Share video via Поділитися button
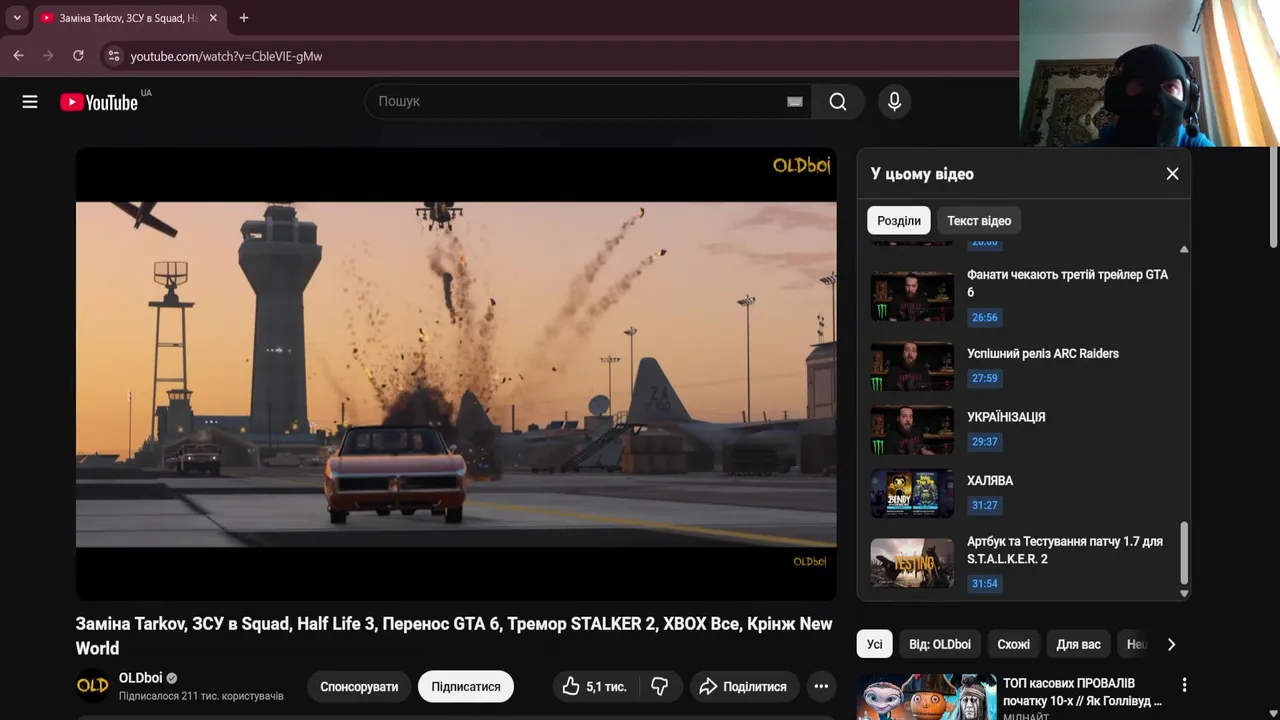This screenshot has width=1280, height=720. pyautogui.click(x=743, y=687)
